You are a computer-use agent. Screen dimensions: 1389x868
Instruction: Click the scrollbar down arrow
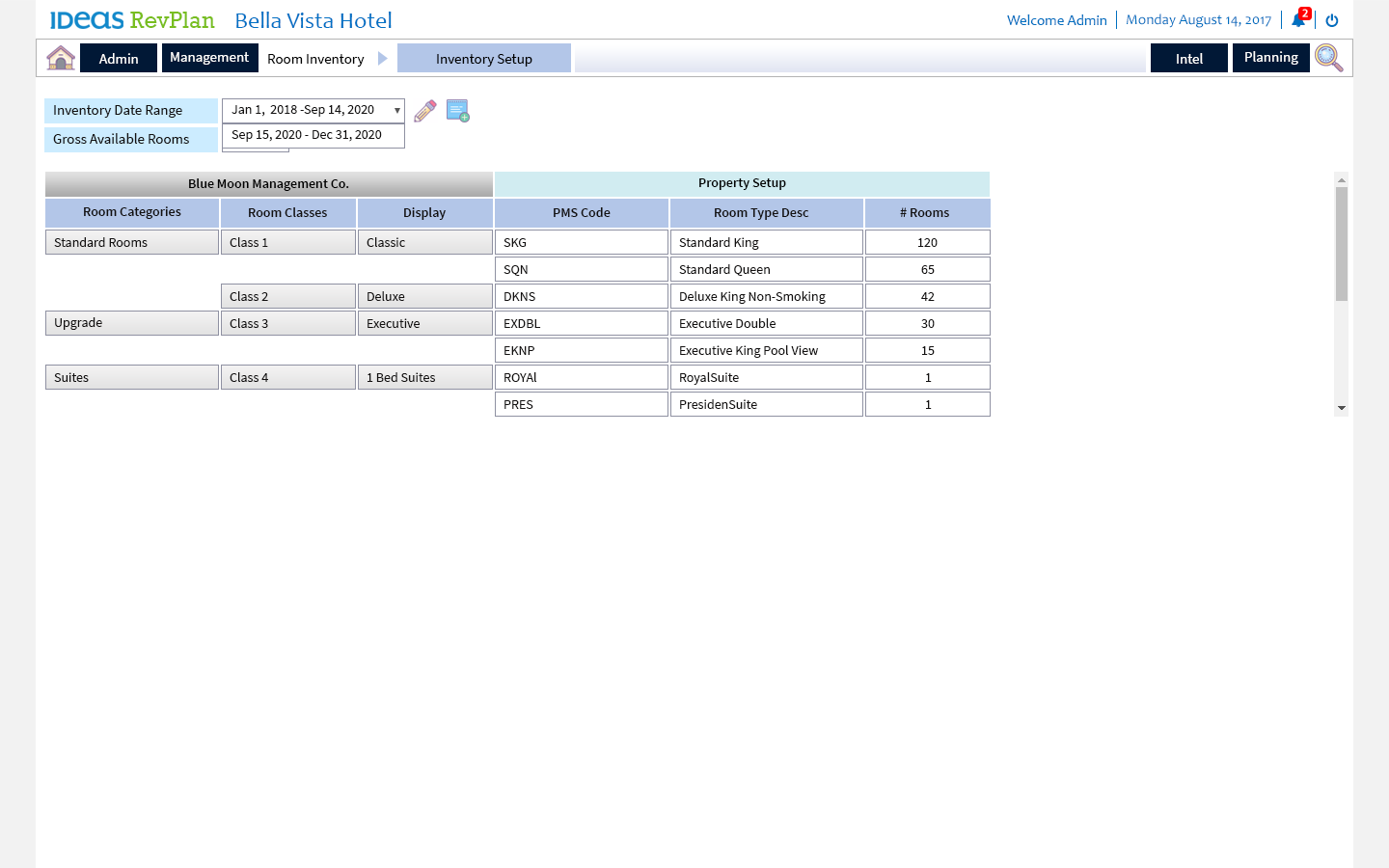tap(1341, 409)
